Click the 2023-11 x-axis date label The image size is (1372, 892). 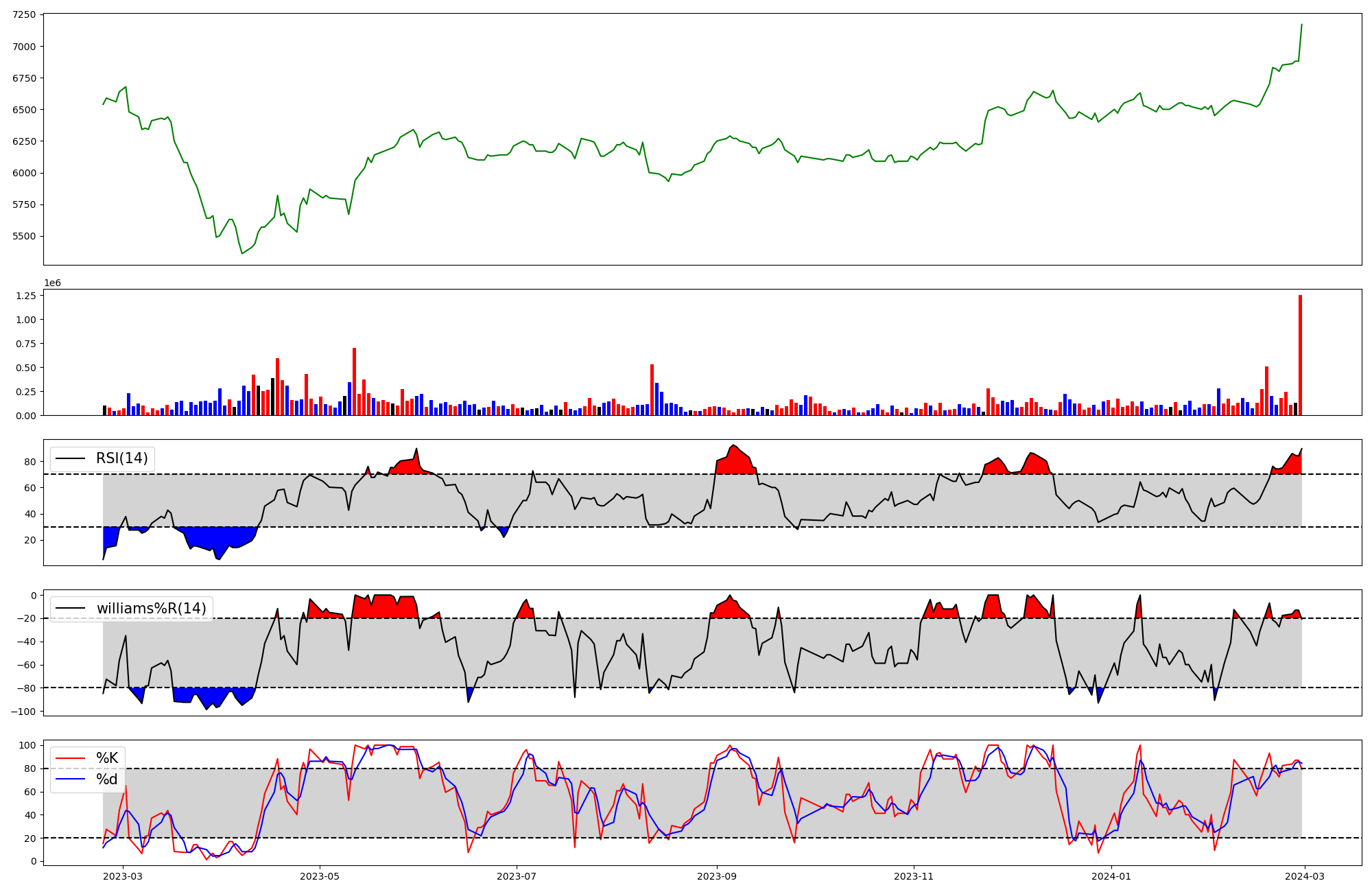914,876
